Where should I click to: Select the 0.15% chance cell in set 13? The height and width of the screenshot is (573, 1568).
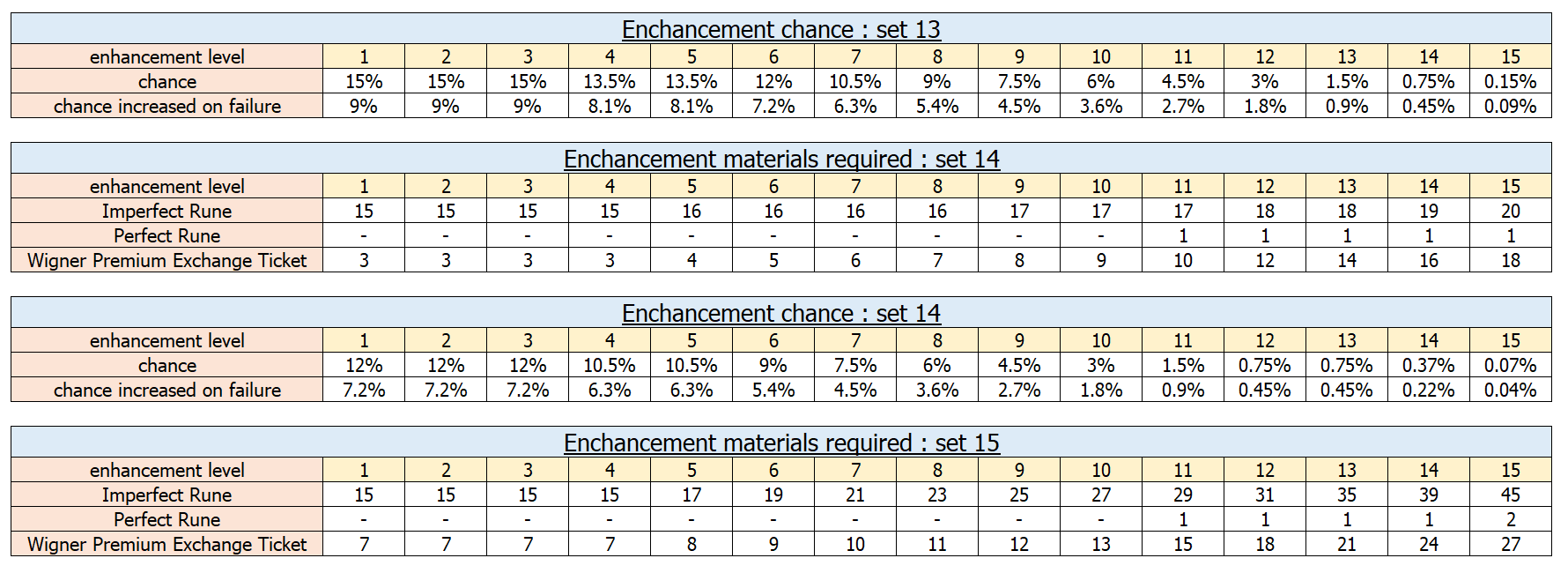click(1510, 81)
